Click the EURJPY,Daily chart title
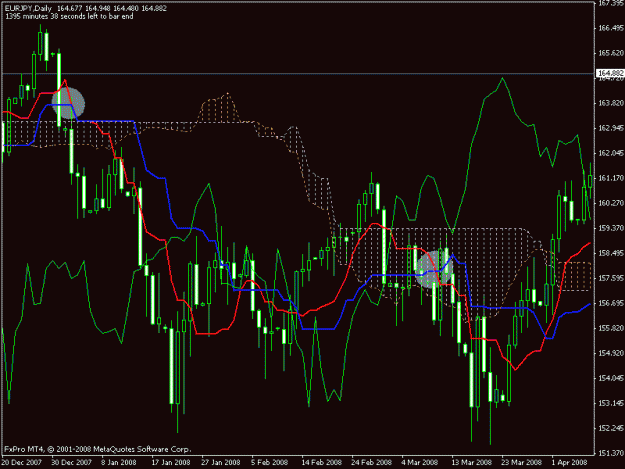The height and width of the screenshot is (469, 625). point(28,8)
